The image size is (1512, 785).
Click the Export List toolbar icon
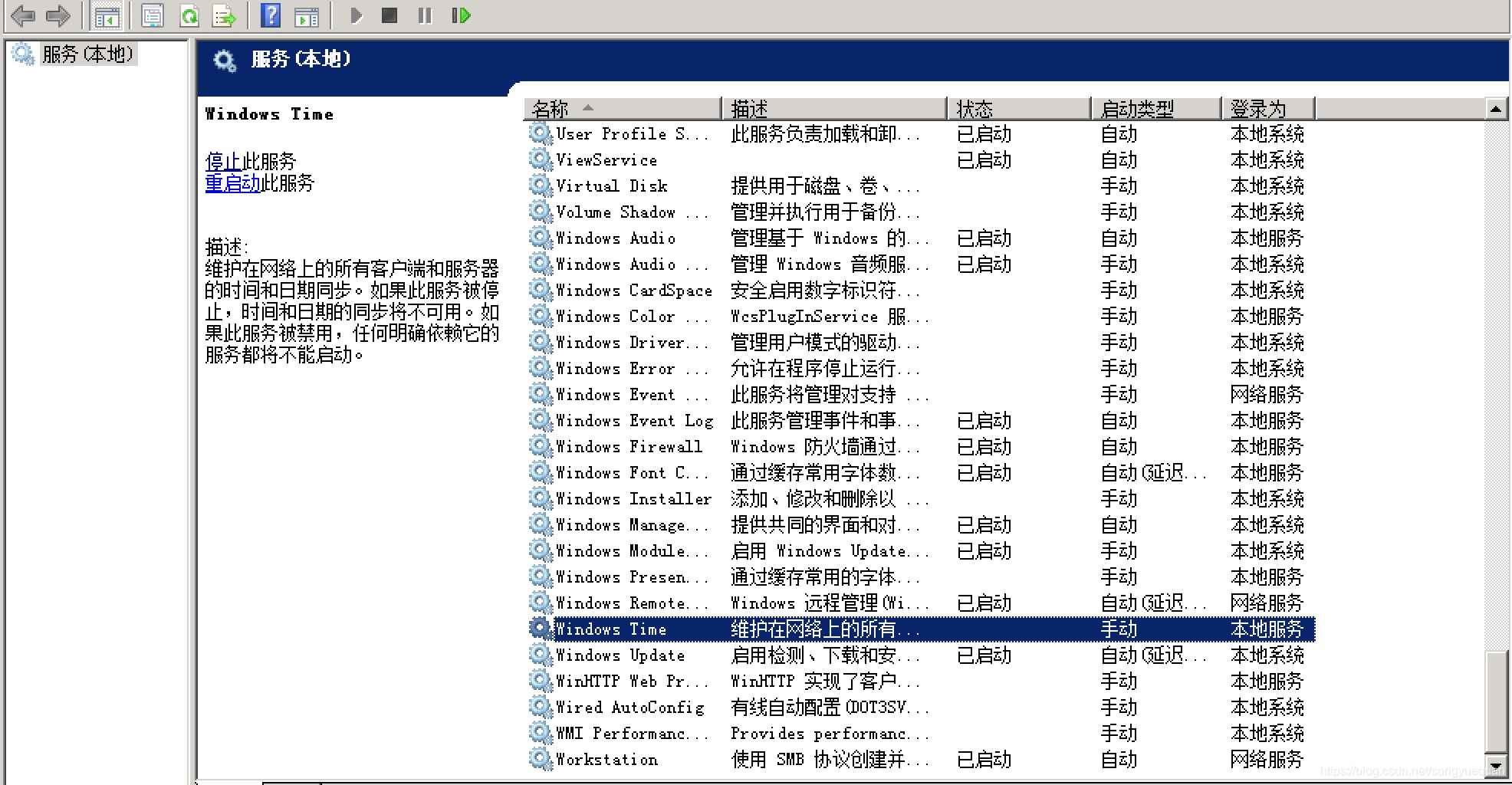[224, 15]
